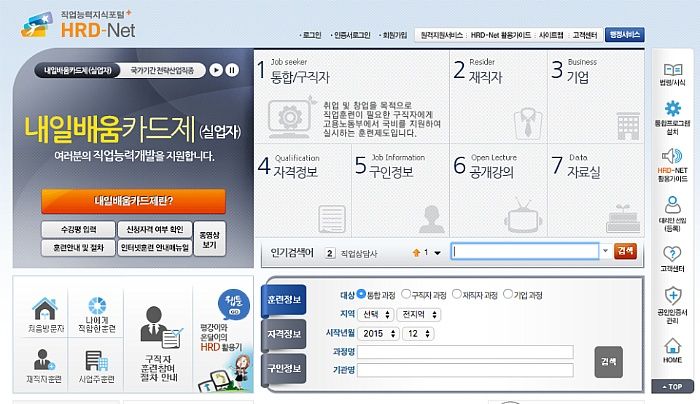Click the 회원가입 link
The image size is (700, 404).
click(x=394, y=35)
